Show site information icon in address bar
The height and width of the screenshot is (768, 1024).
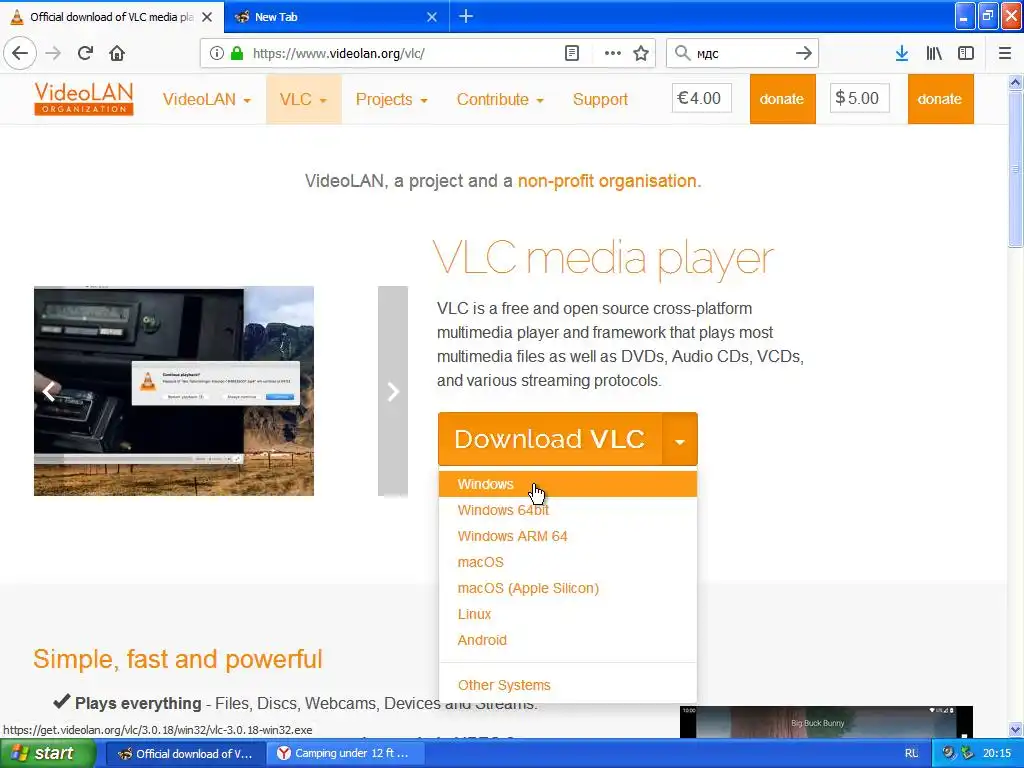point(217,53)
